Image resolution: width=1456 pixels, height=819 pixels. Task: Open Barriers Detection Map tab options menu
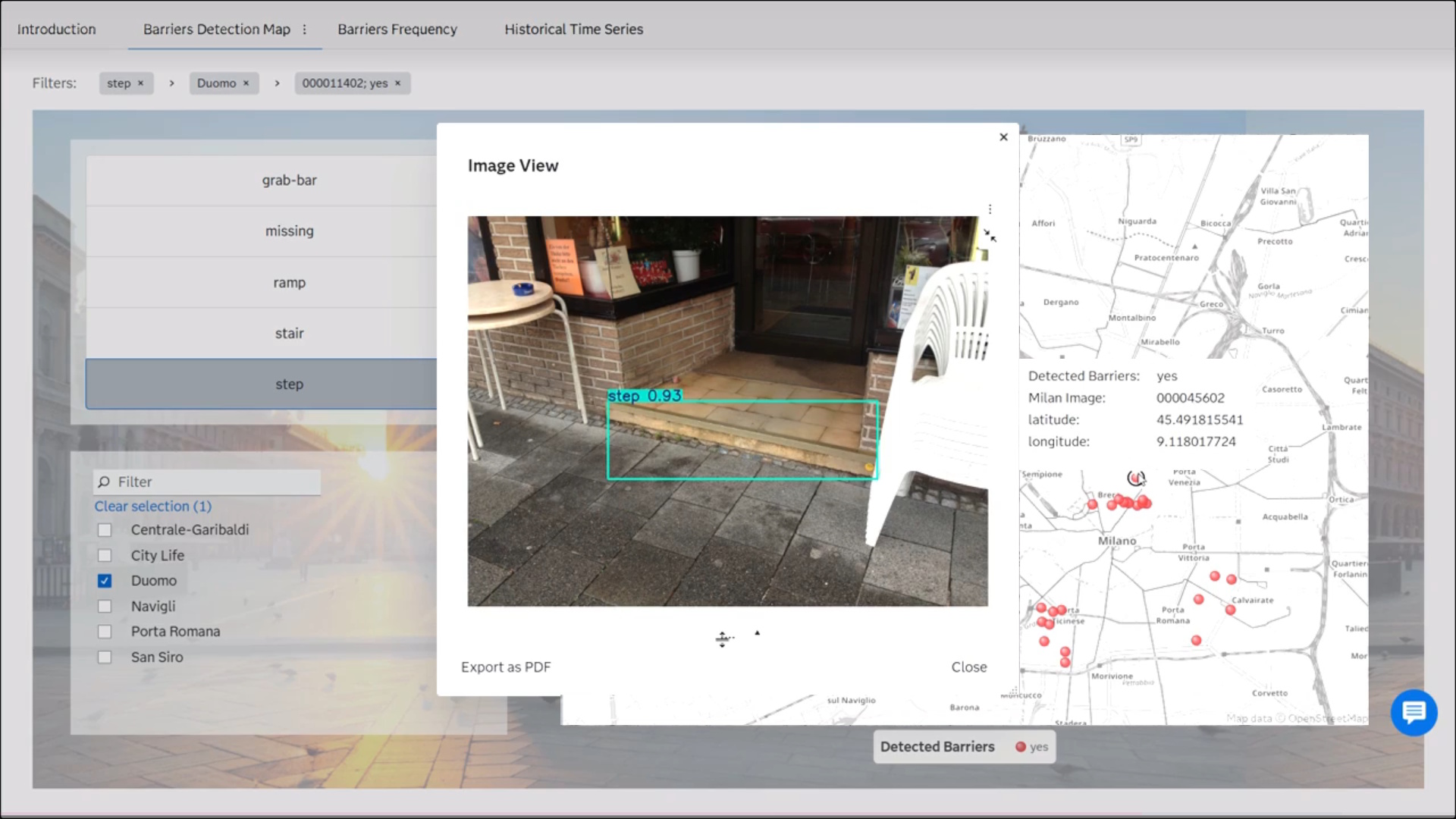[x=305, y=30]
